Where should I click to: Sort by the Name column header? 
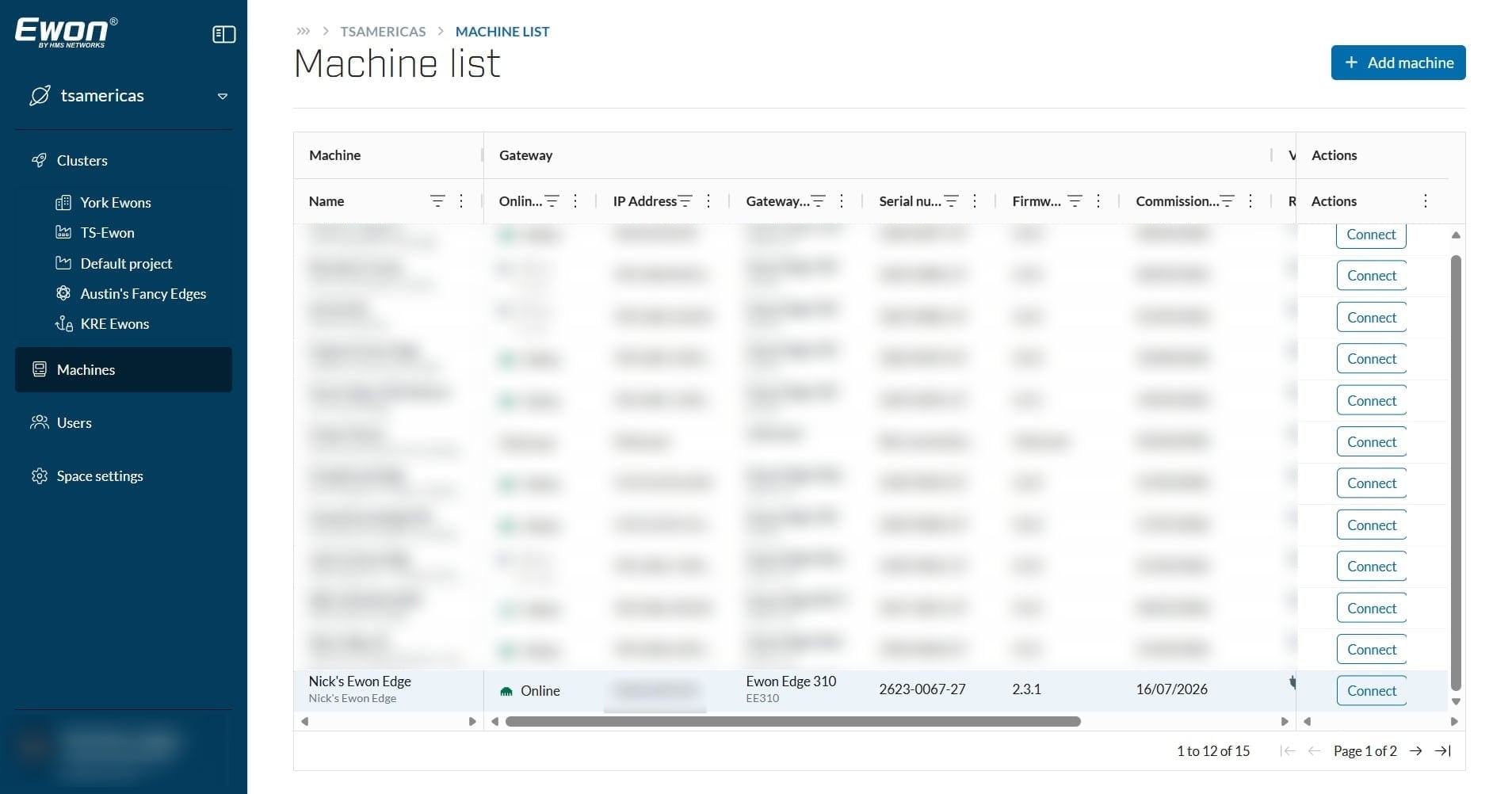click(326, 201)
